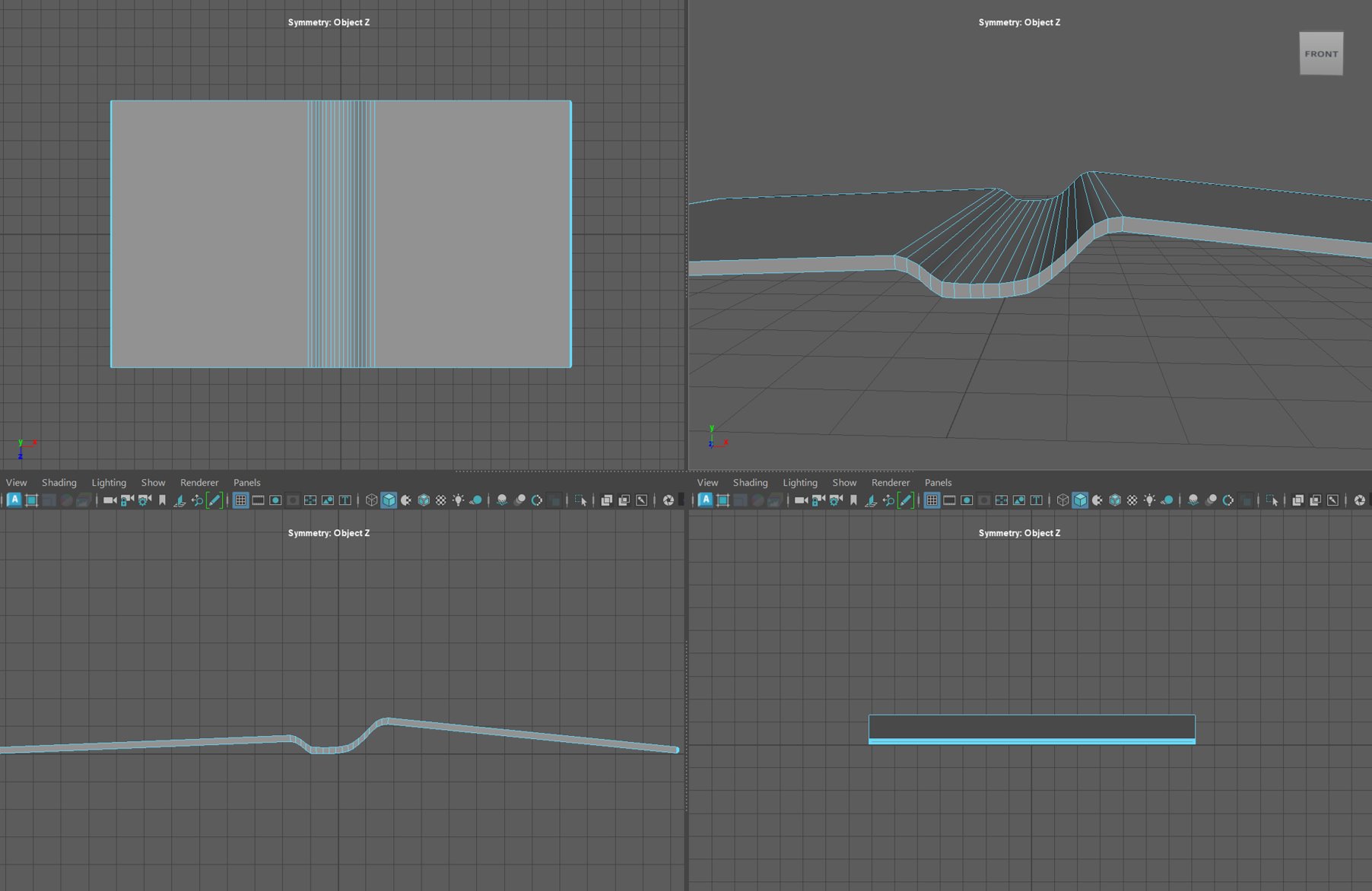Expand Show menu of bottom-left viewport
The height and width of the screenshot is (891, 1372).
click(153, 483)
